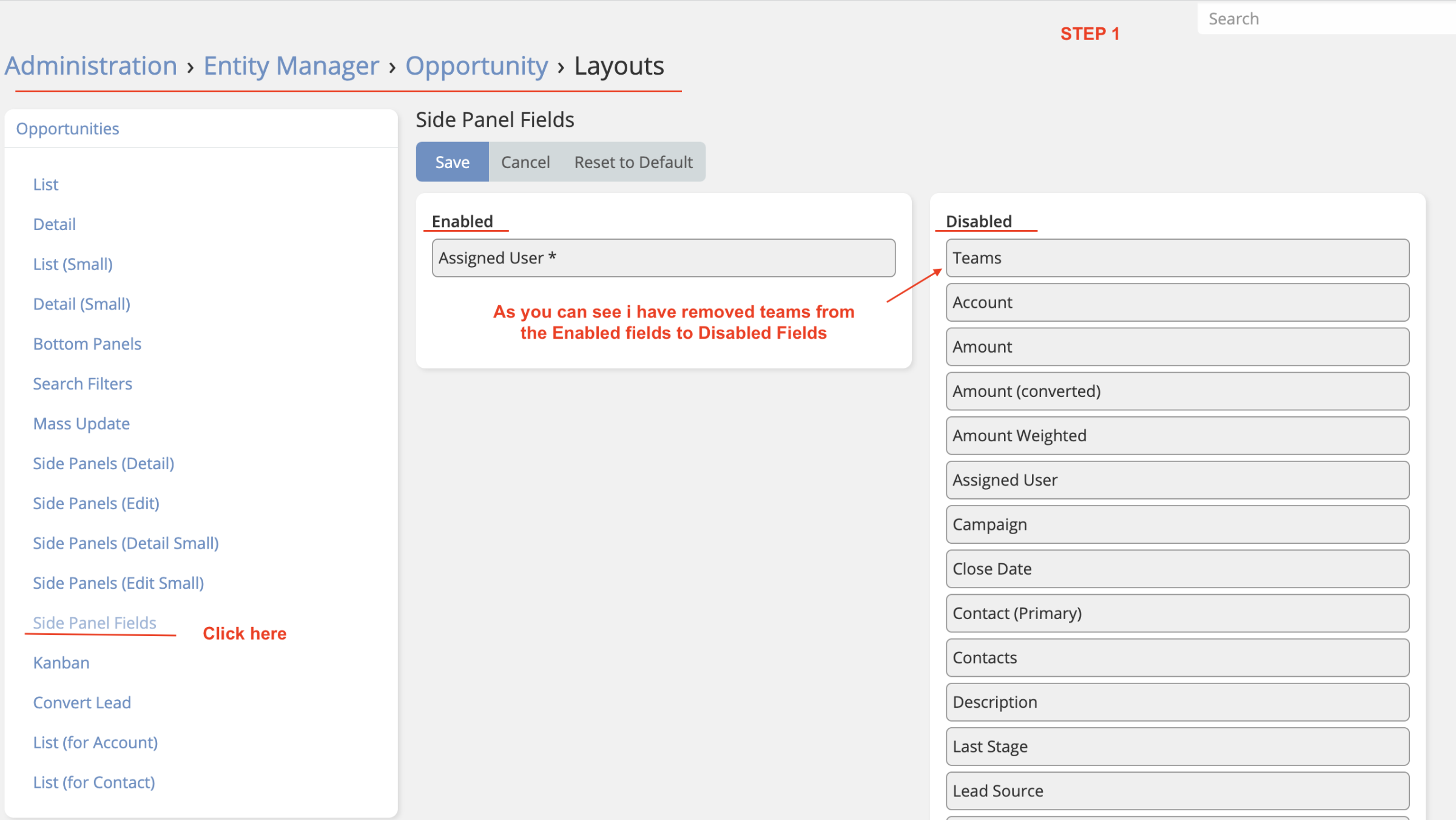Screen dimensions: 1456x820
Task: Choose Side Panel Fields in sidebar
Action: (x=95, y=623)
